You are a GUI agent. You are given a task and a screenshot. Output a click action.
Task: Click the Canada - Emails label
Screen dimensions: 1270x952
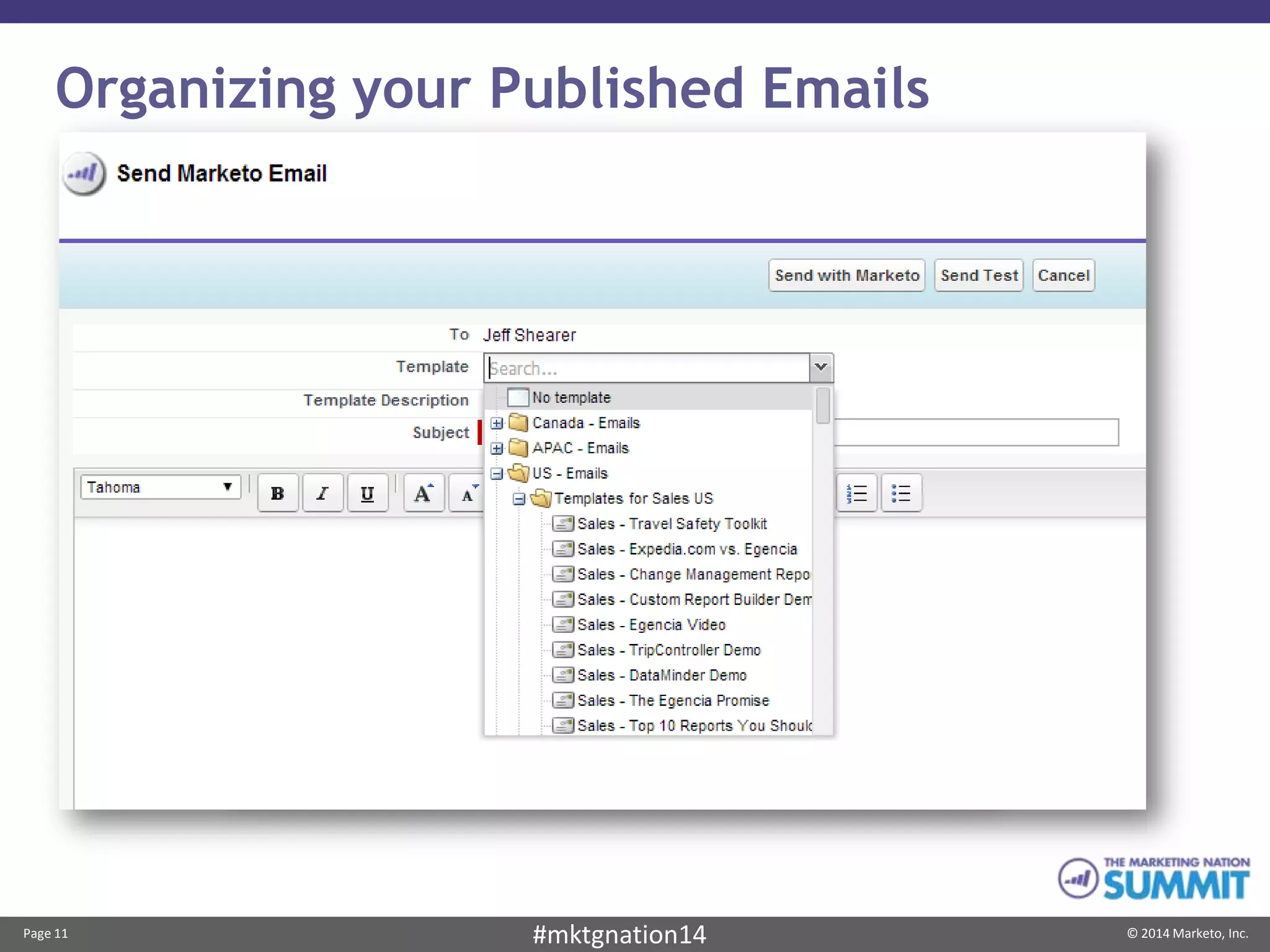pos(586,423)
